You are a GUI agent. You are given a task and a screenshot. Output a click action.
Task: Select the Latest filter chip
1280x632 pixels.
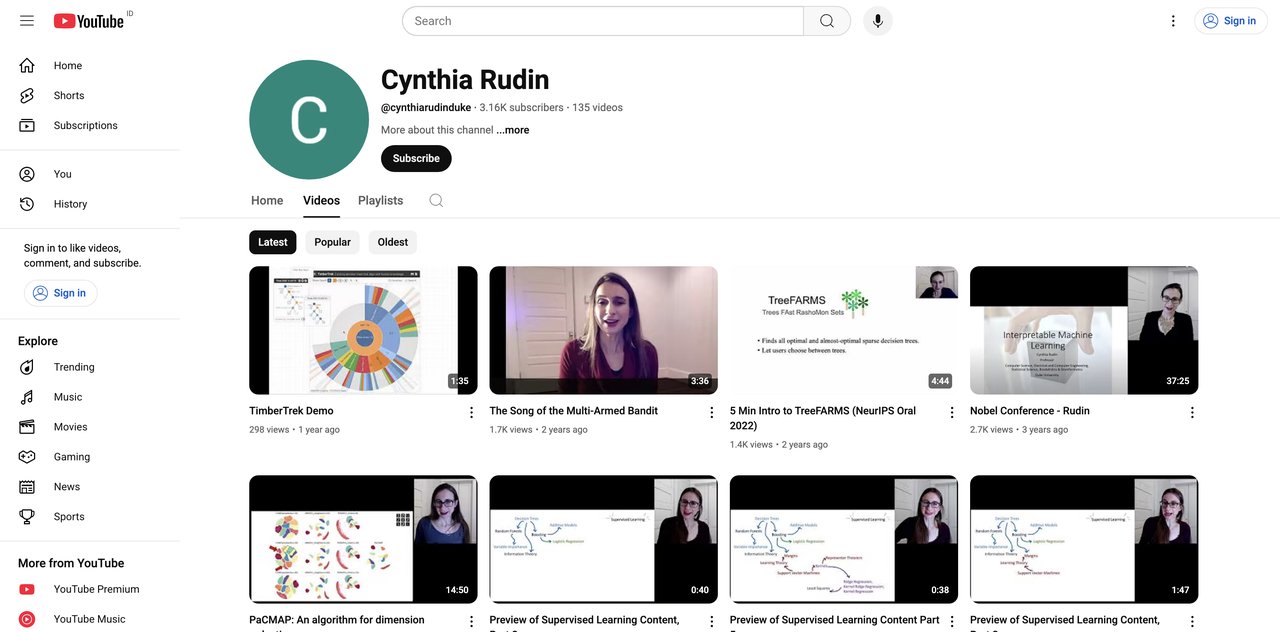272,241
